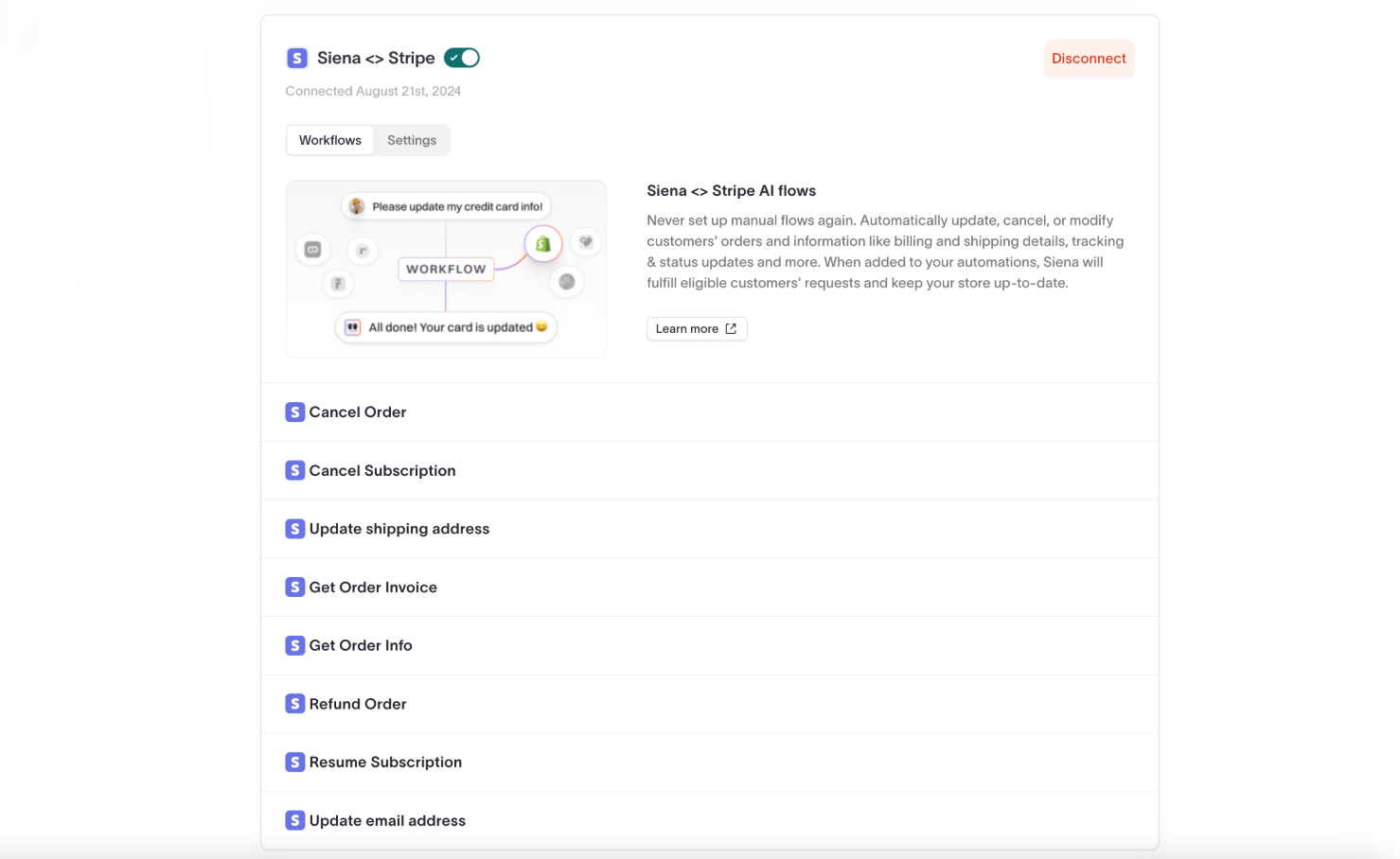Disconnect the Stripe integration
1400x859 pixels.
[1089, 59]
